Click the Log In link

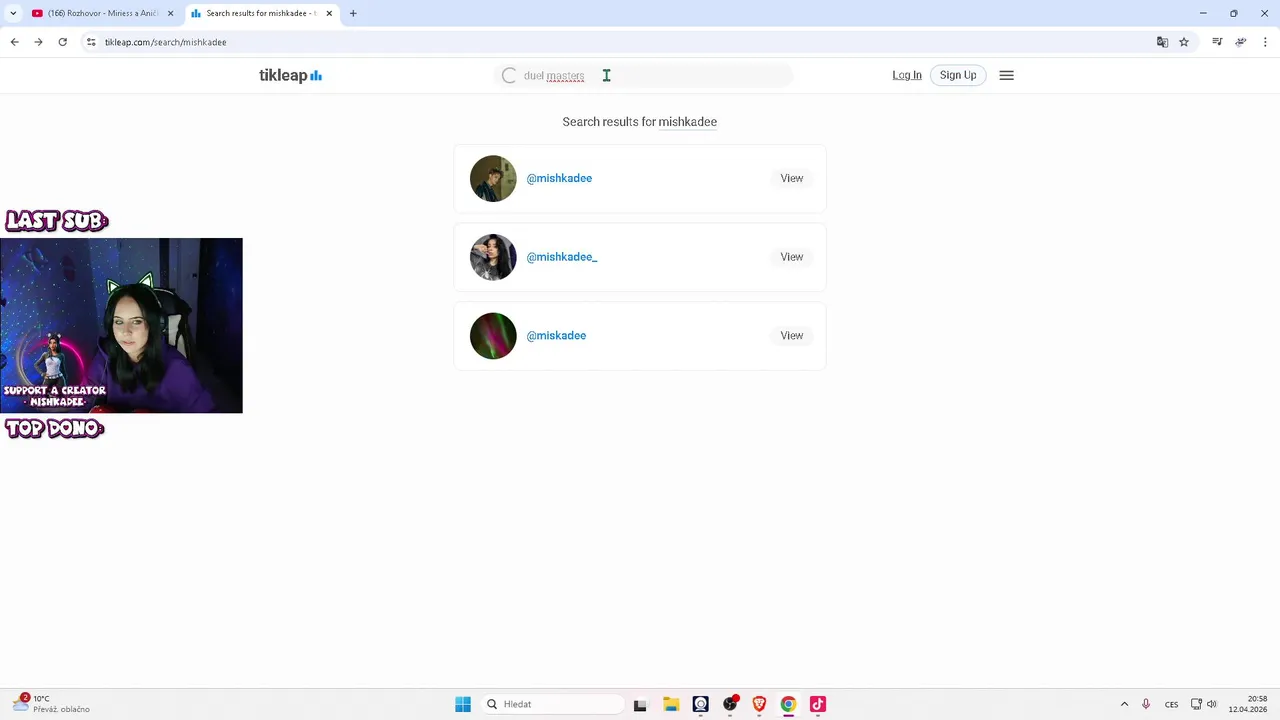pos(907,75)
